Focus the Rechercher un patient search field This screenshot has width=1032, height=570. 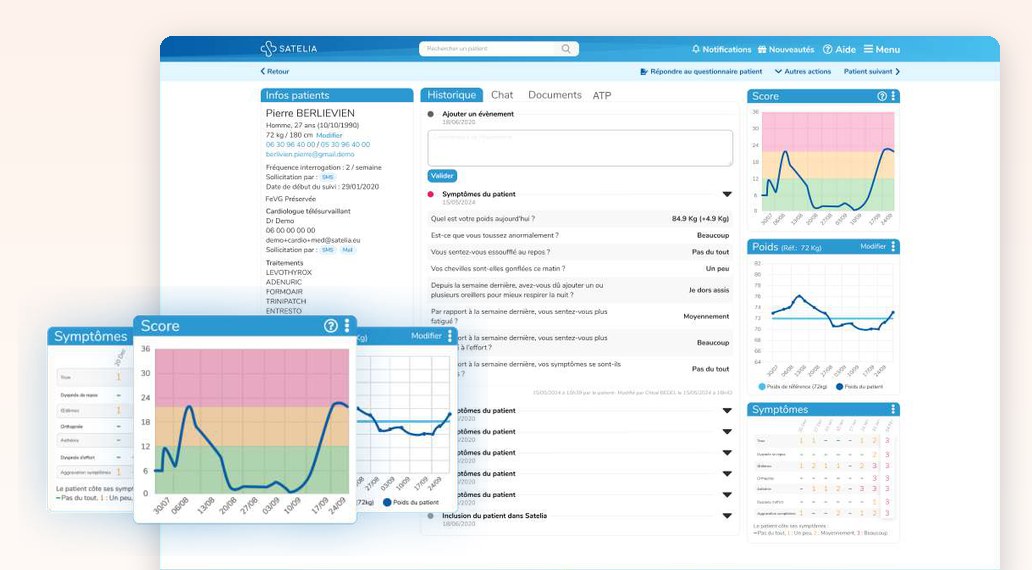point(490,49)
